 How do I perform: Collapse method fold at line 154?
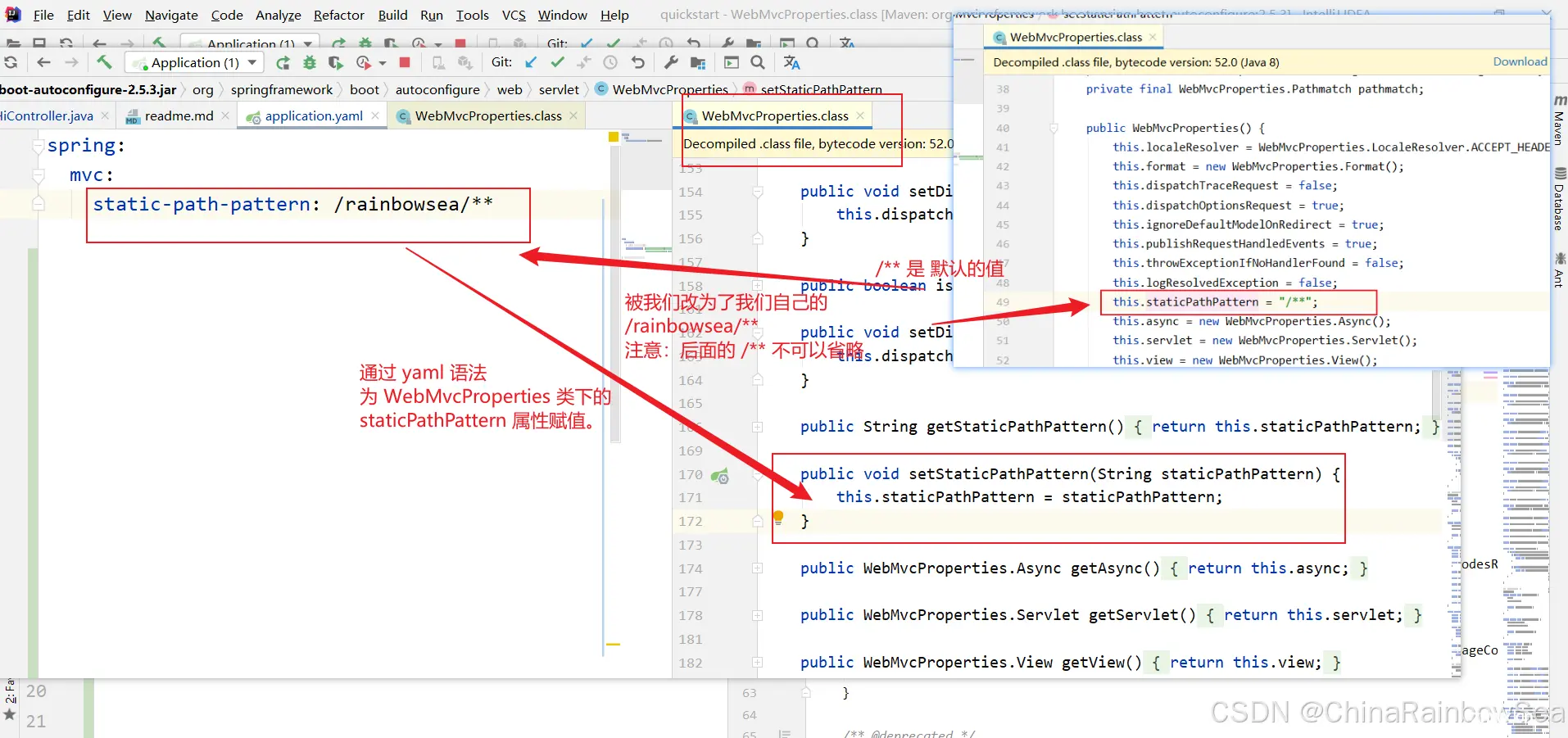[758, 192]
